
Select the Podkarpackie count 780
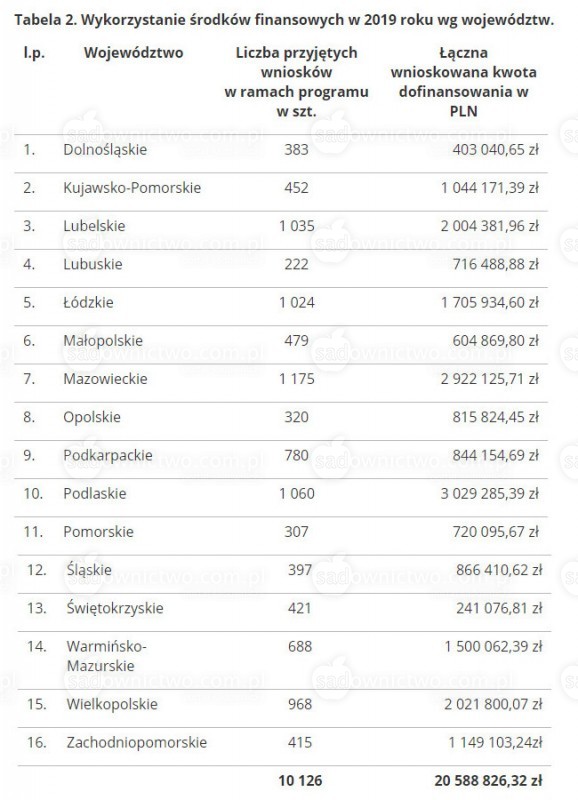[296, 455]
